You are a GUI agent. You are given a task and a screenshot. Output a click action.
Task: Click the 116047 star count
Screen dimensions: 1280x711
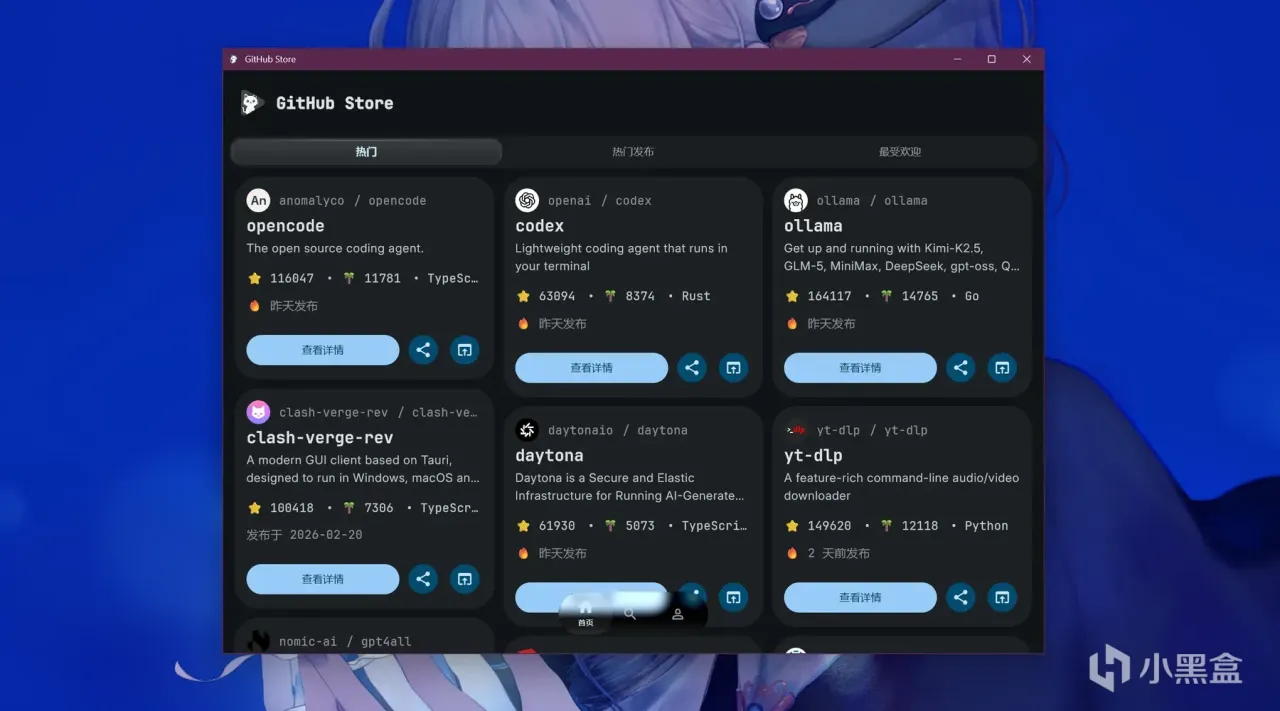point(292,279)
